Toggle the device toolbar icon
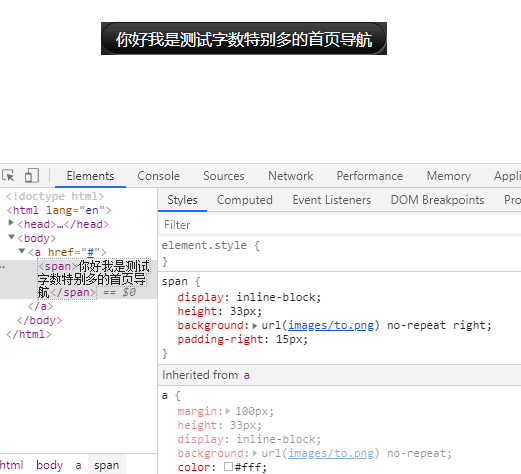The width and height of the screenshot is (521, 474). [32, 175]
